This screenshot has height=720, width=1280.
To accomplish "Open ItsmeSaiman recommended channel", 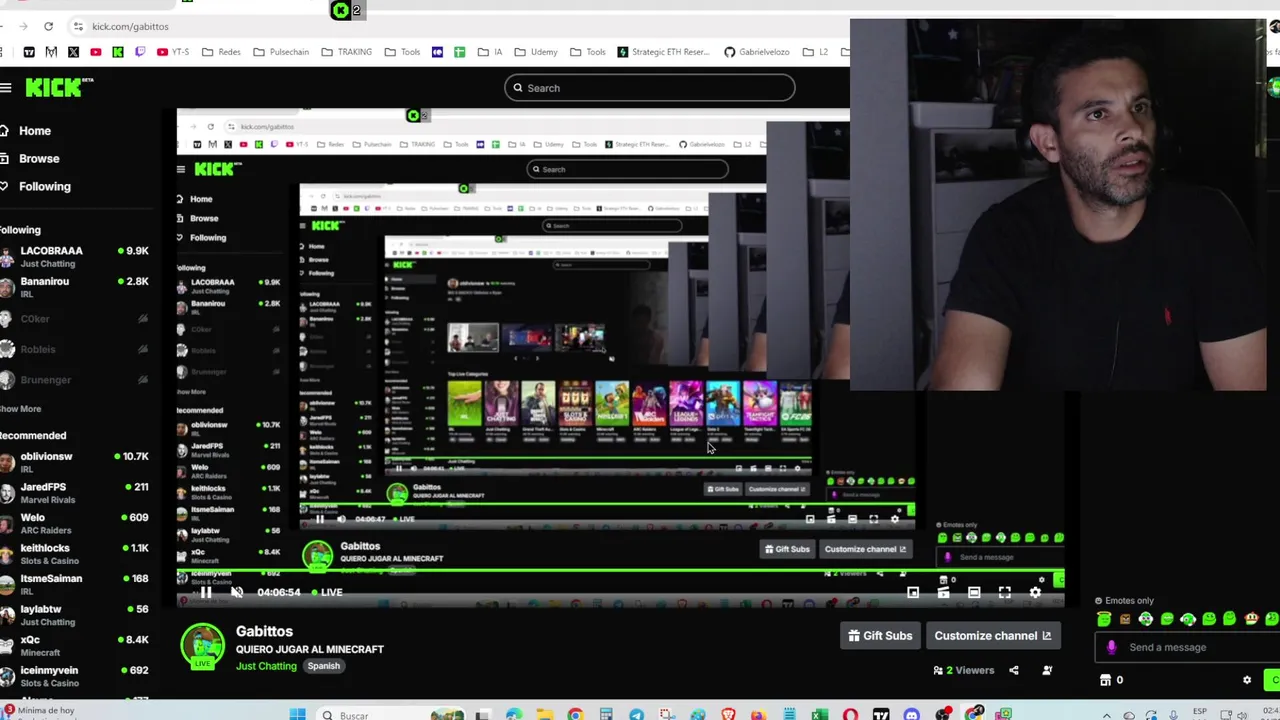I will click(75, 584).
